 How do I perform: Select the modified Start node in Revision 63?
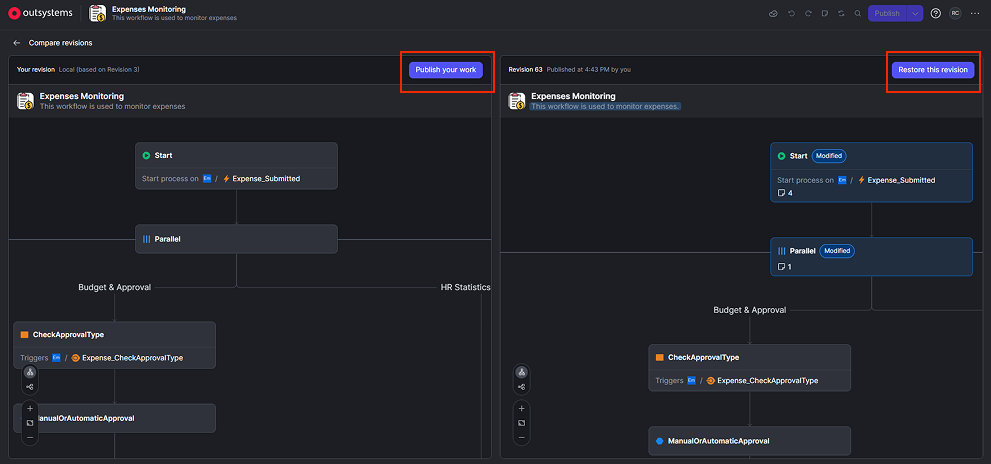871,172
